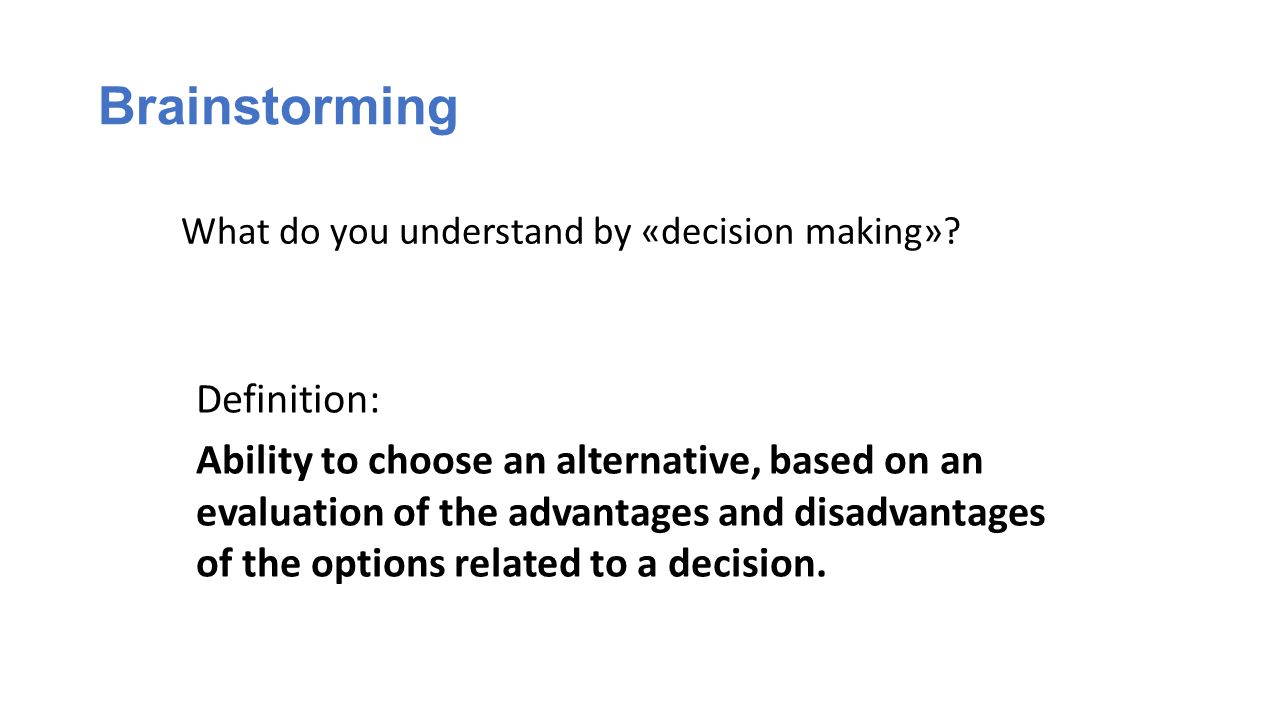The width and height of the screenshot is (1279, 720).
Task: Select the line starting with Ability to choose
Action: (x=589, y=462)
